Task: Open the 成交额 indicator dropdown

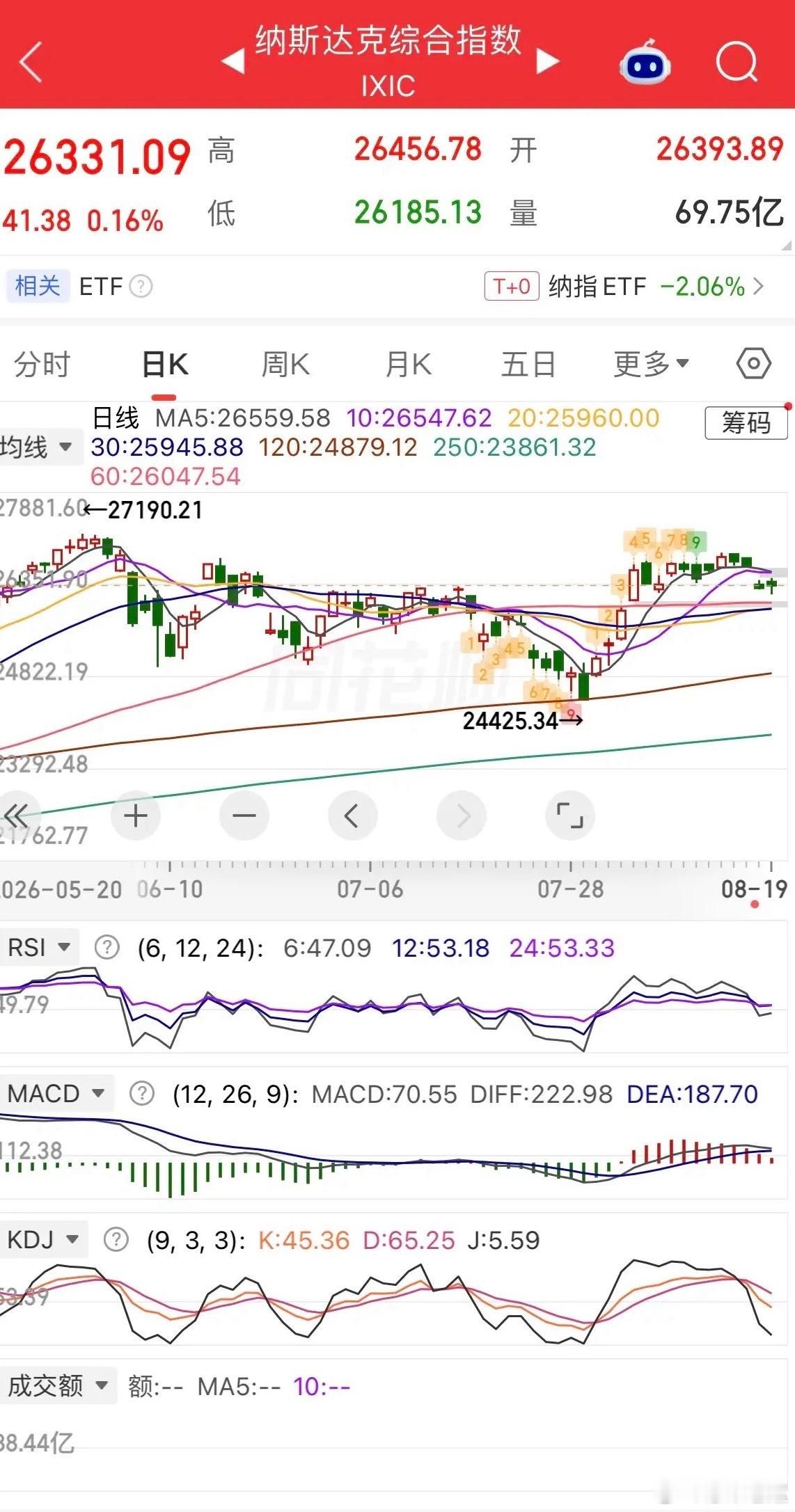Action: point(58,1386)
